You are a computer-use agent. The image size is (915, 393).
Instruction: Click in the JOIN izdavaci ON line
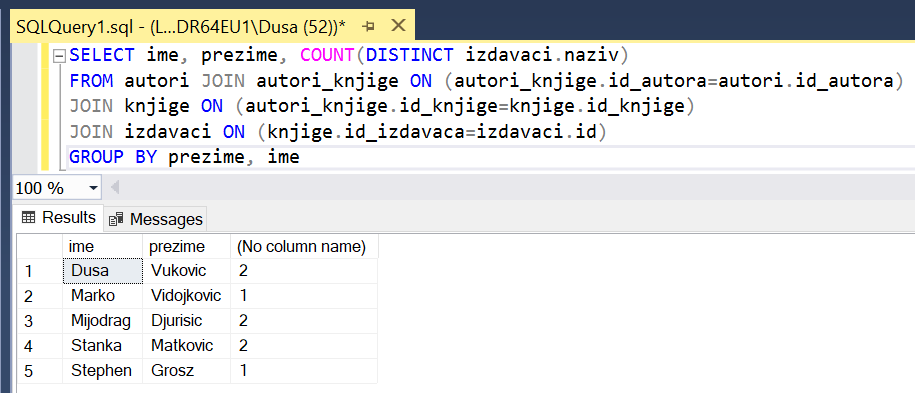(x=339, y=132)
